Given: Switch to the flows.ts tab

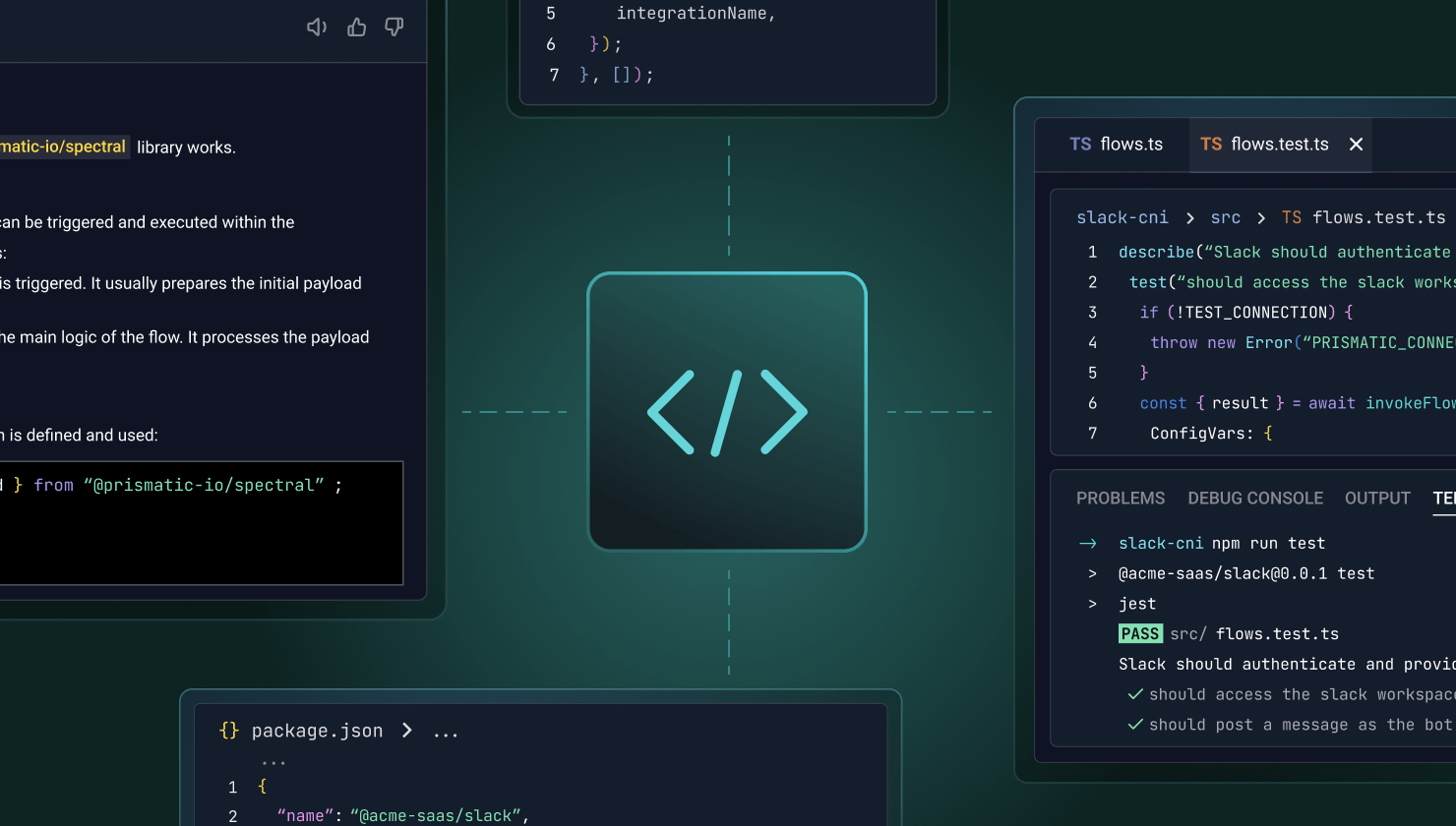Looking at the screenshot, I should click(1116, 145).
